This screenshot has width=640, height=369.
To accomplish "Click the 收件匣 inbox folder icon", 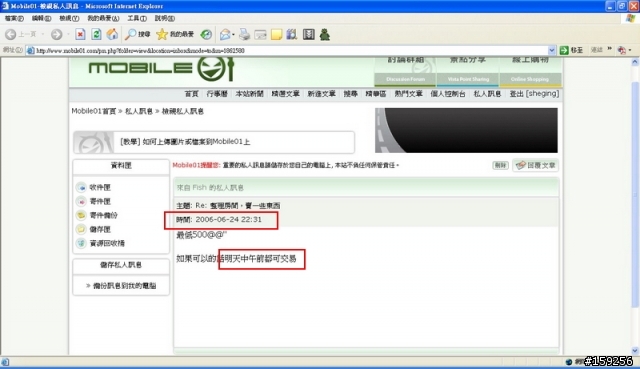I will (81, 187).
